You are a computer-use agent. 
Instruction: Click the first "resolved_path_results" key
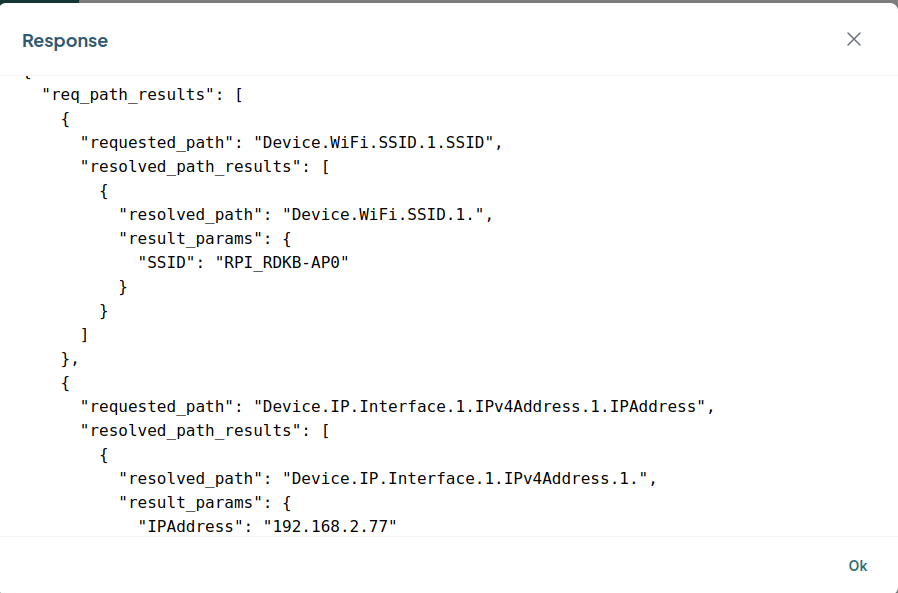pyautogui.click(x=191, y=167)
